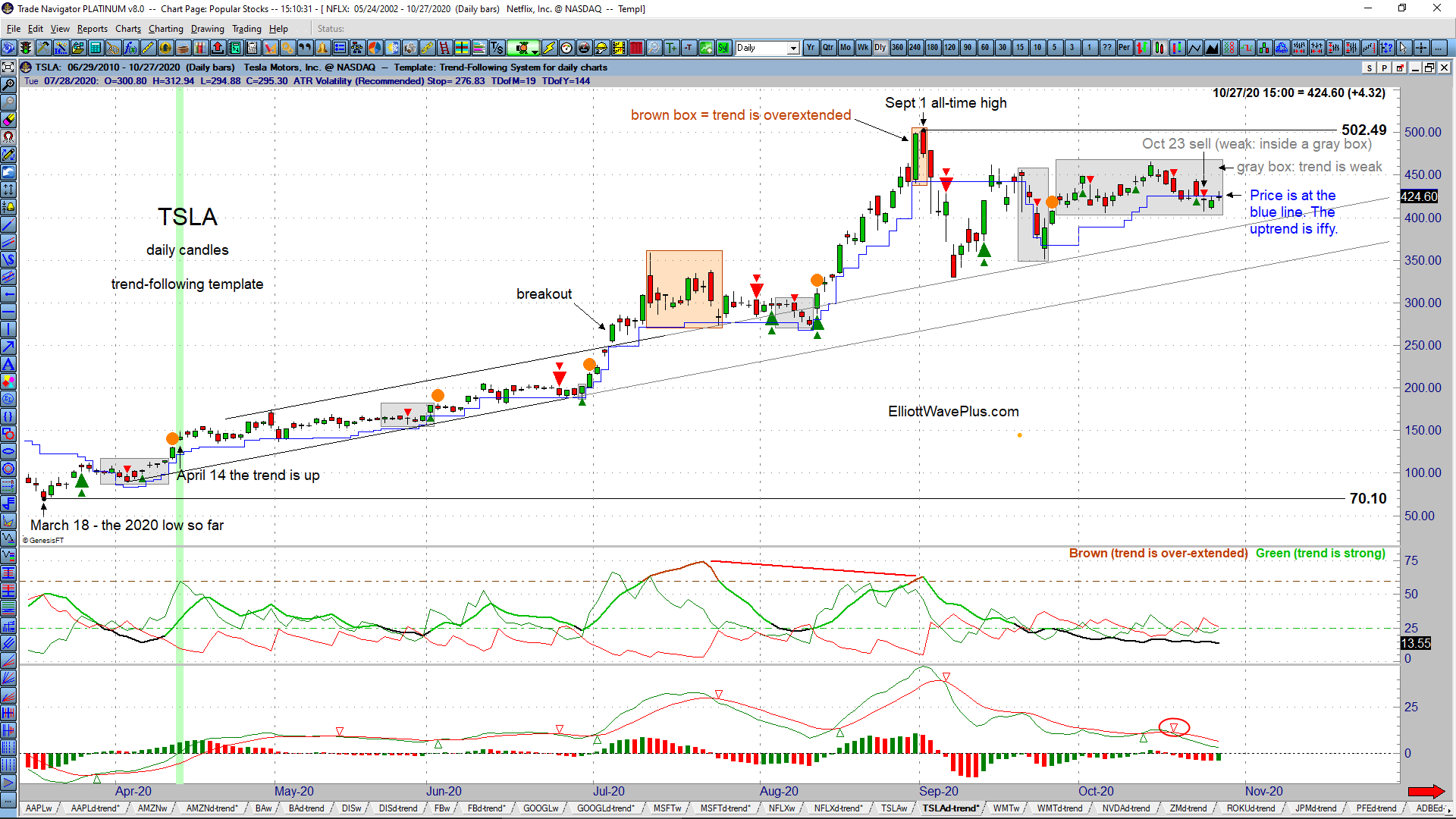Screen dimensions: 1456x819
Task: Toggle the Wk weekly period button
Action: [x=864, y=48]
